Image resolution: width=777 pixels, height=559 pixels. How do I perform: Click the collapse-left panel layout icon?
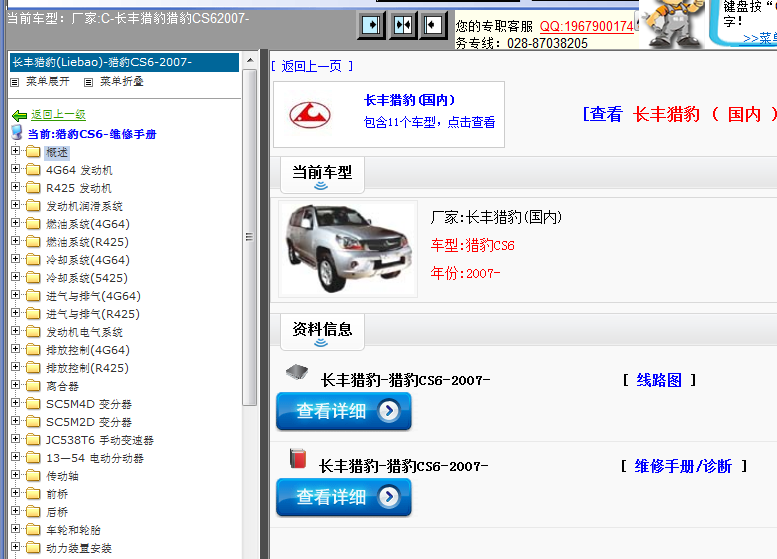[433, 25]
